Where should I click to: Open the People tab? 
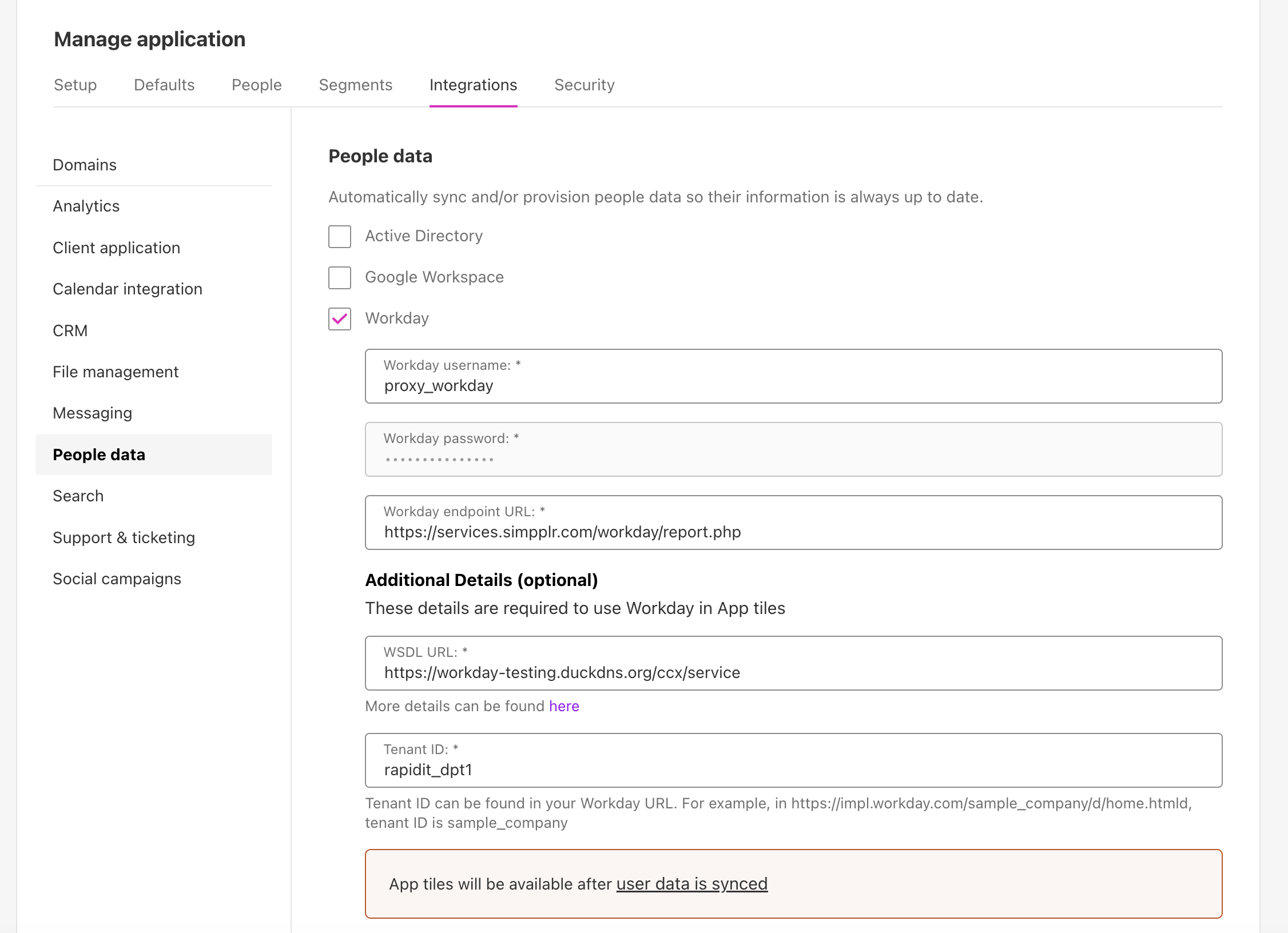tap(257, 85)
